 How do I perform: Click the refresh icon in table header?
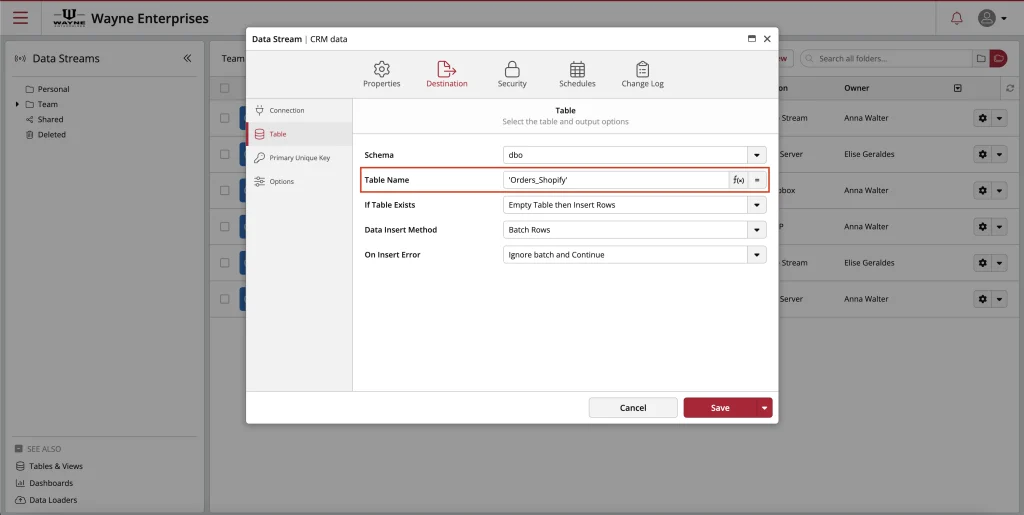1010,88
